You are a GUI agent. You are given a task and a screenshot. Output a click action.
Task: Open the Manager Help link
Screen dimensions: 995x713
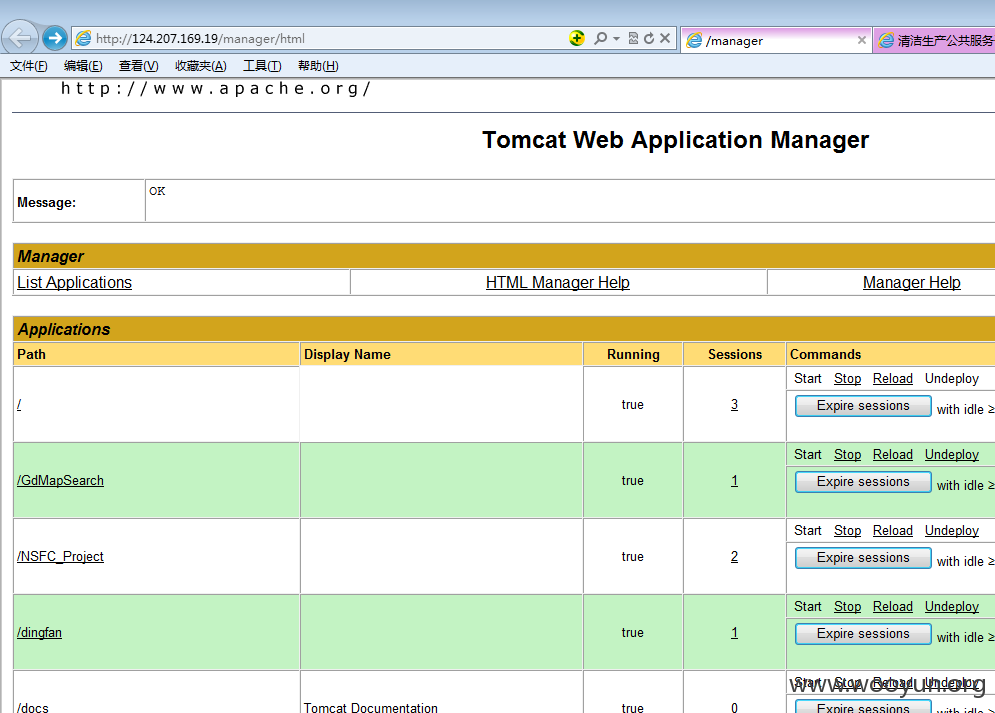(x=911, y=282)
